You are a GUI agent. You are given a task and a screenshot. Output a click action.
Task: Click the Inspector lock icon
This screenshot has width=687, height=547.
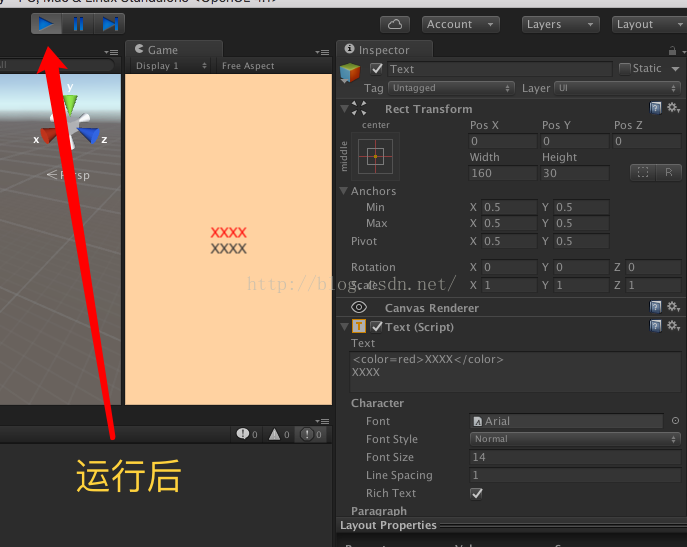(672, 51)
